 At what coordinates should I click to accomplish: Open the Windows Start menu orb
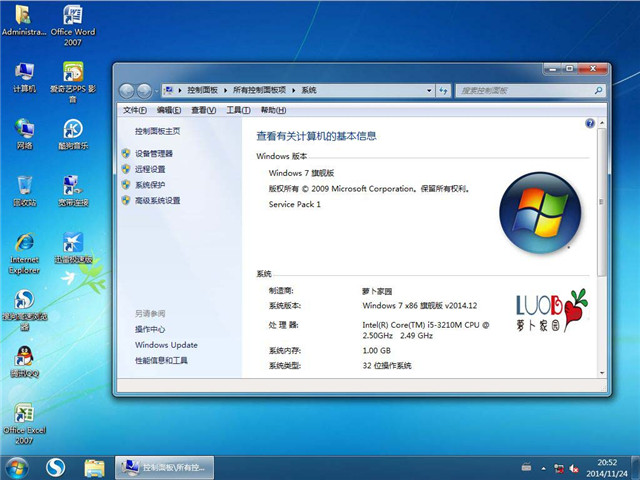(17, 468)
